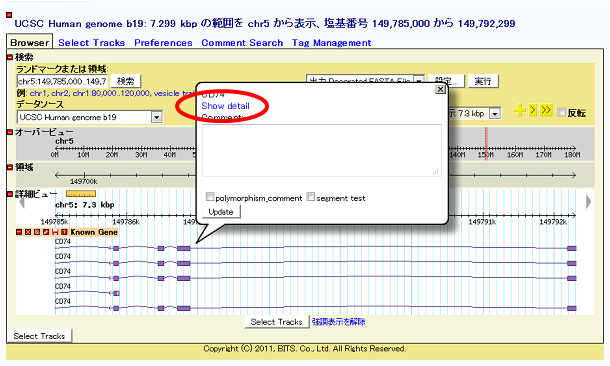Screen dimensions: 610x366
Task: Click the yellow scale ruler in detail view
Action: 81,193
